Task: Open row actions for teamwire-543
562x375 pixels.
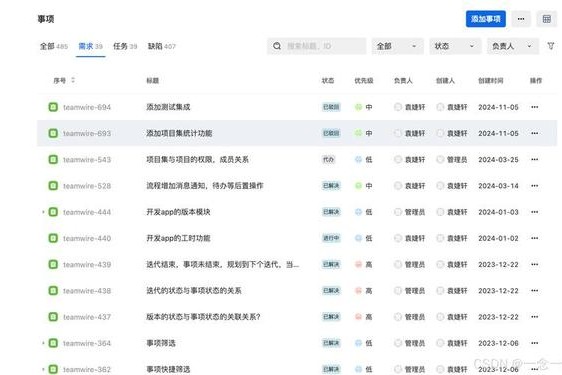Action: pos(534,159)
